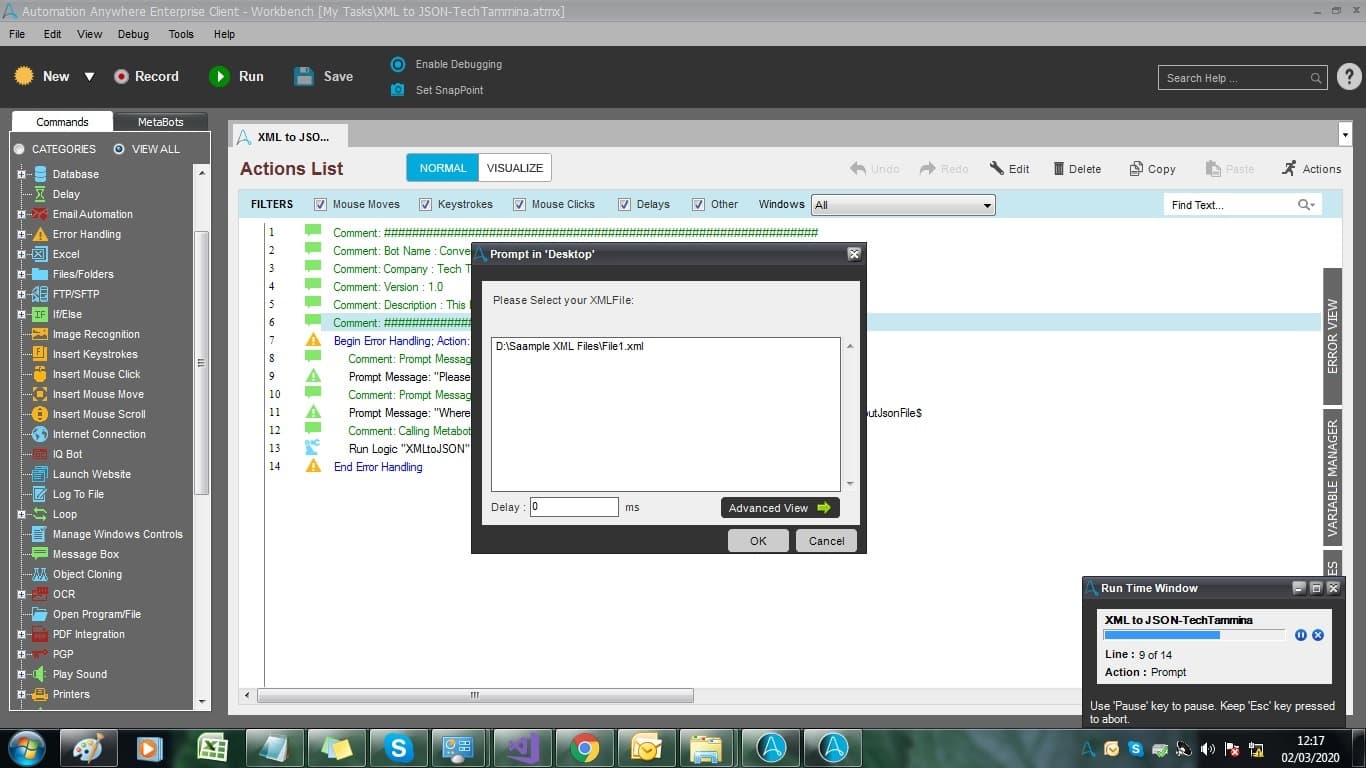Open the Tools menu
The image size is (1366, 768).
click(181, 34)
